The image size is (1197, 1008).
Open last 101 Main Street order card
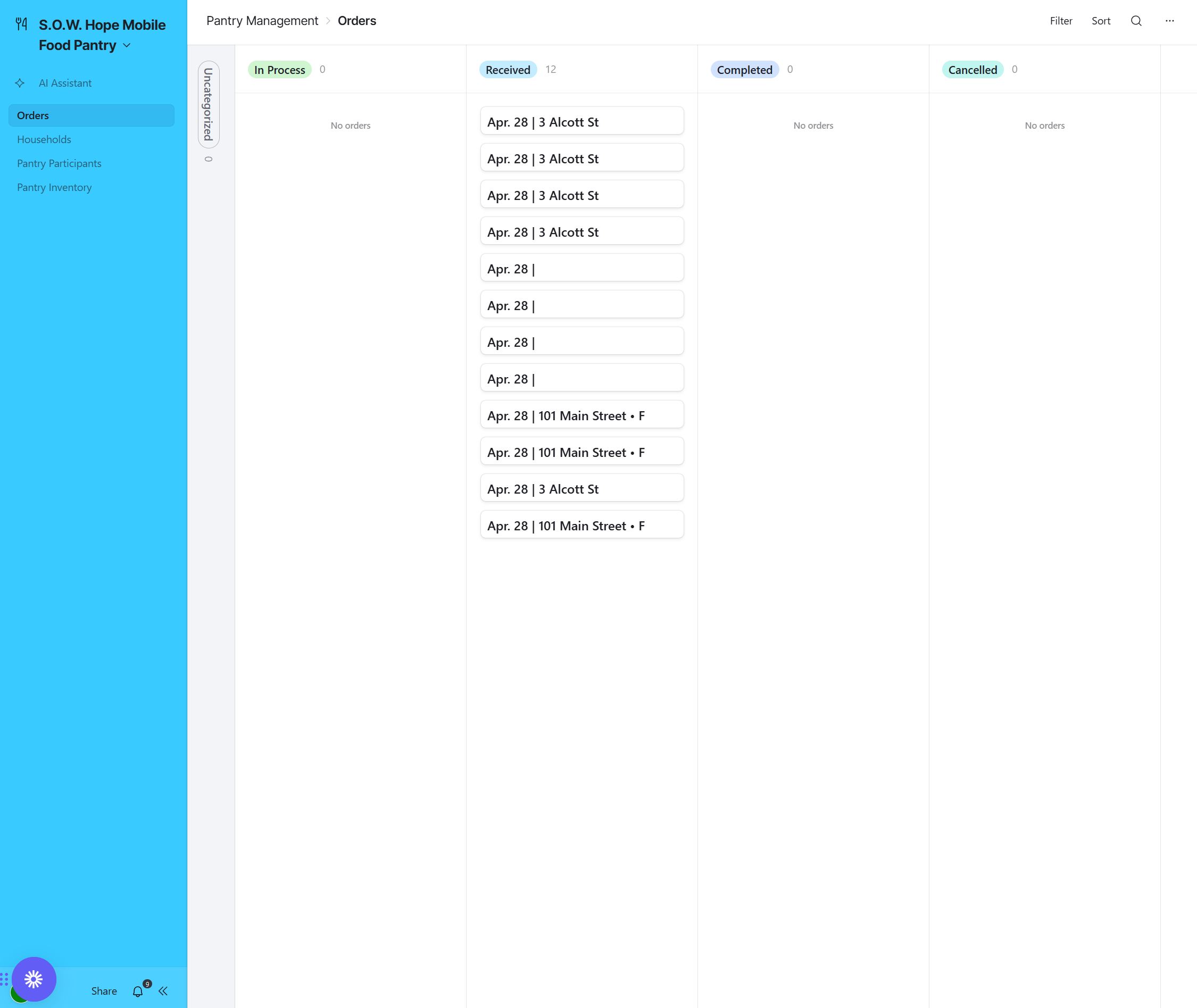tap(581, 525)
